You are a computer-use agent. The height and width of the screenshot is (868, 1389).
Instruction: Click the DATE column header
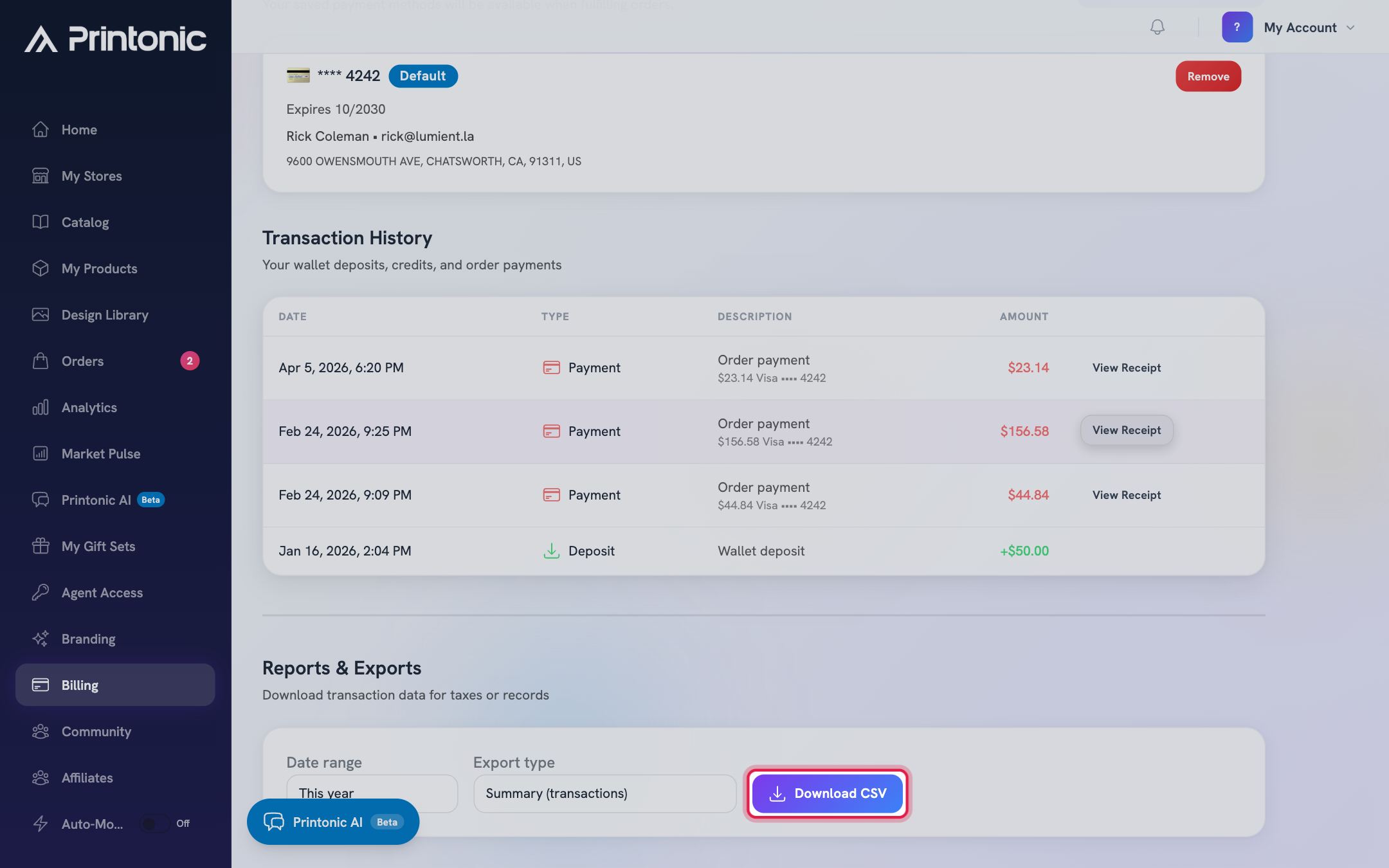click(x=293, y=316)
